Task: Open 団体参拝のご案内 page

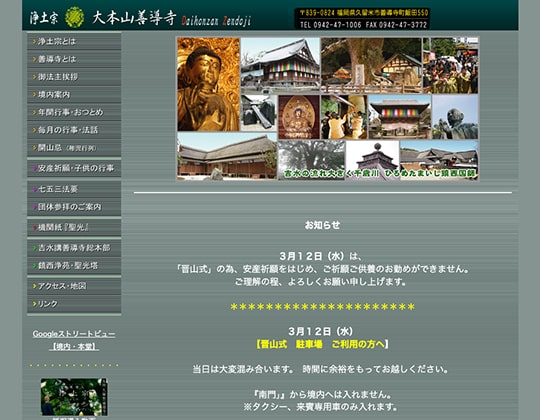Action: click(74, 207)
